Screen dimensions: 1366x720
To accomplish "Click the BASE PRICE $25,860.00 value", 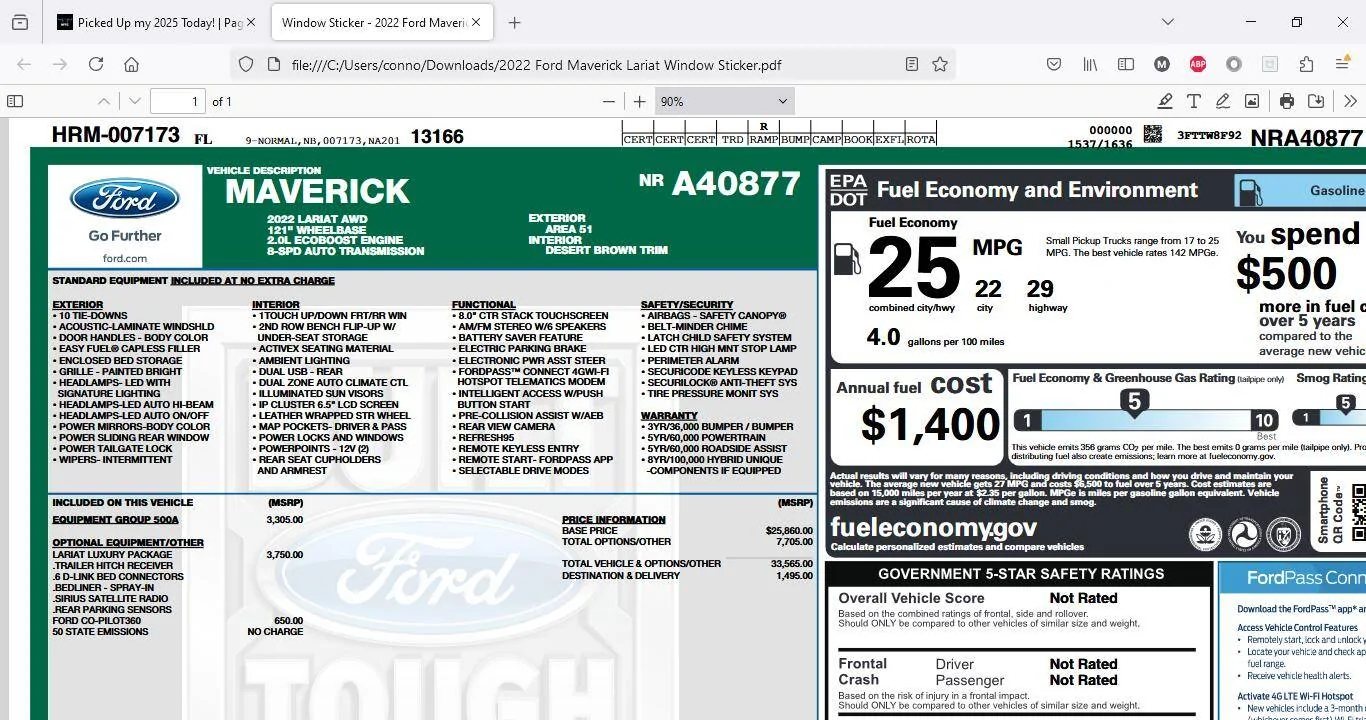I will (789, 531).
